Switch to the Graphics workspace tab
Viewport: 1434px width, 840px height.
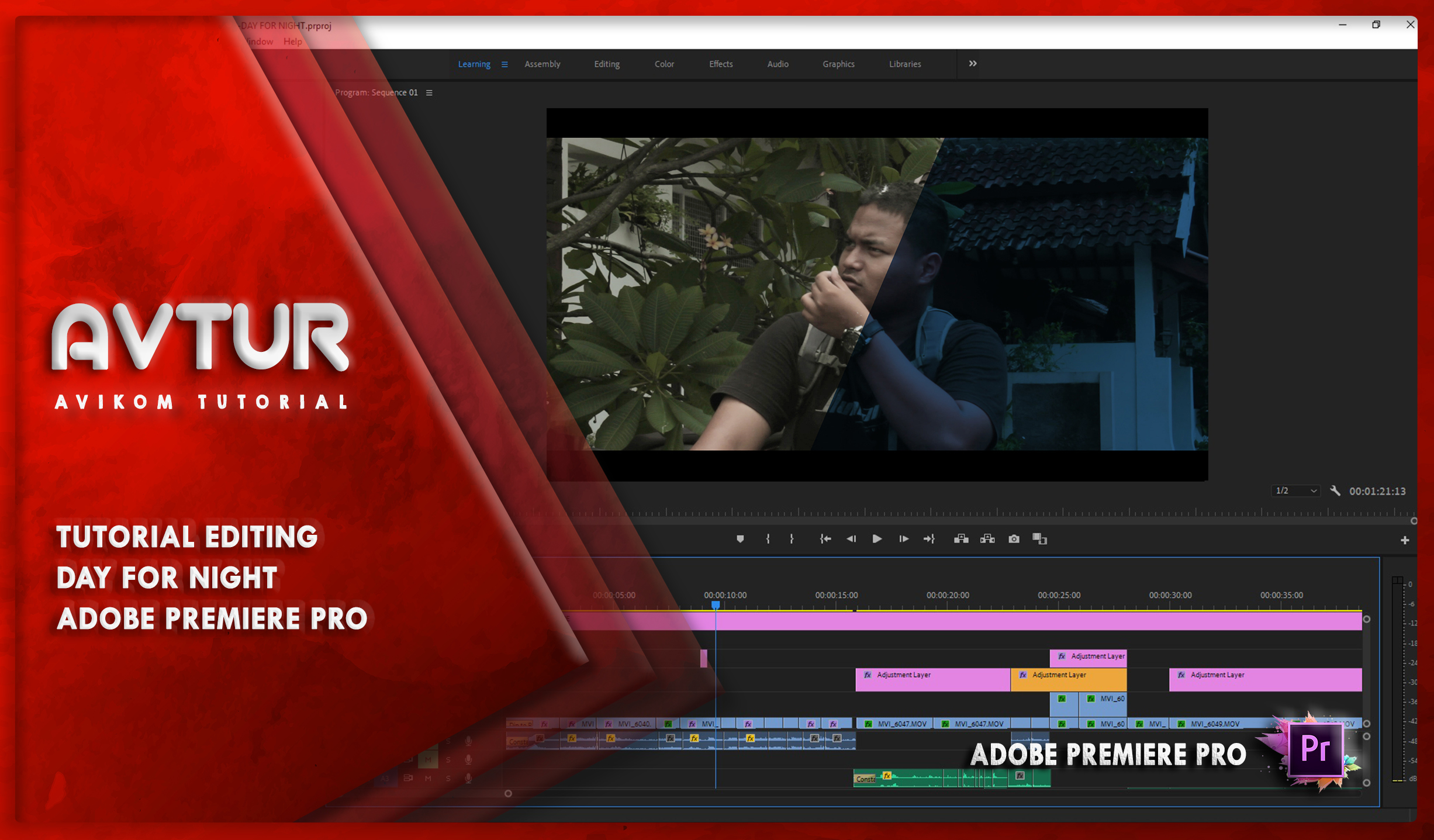tap(838, 64)
